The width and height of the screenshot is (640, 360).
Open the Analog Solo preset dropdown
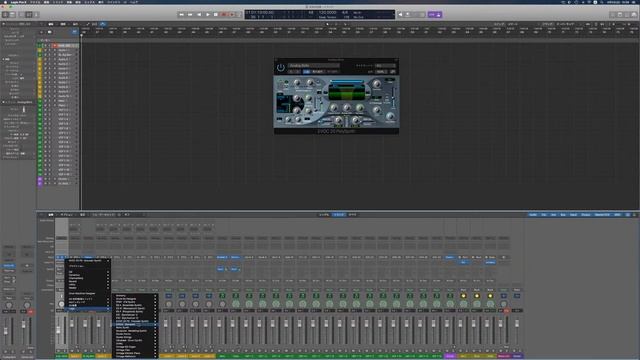313,65
